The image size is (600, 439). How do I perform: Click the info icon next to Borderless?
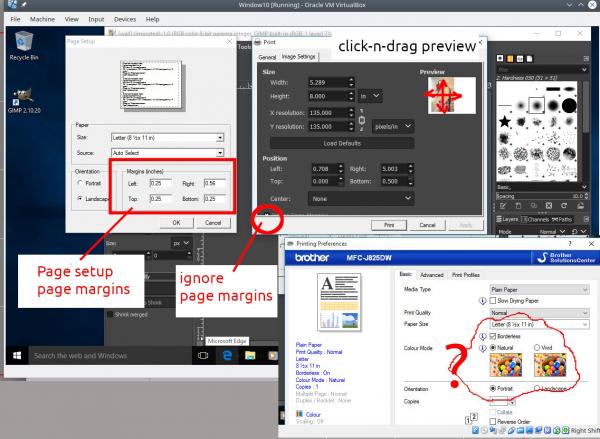pos(483,336)
